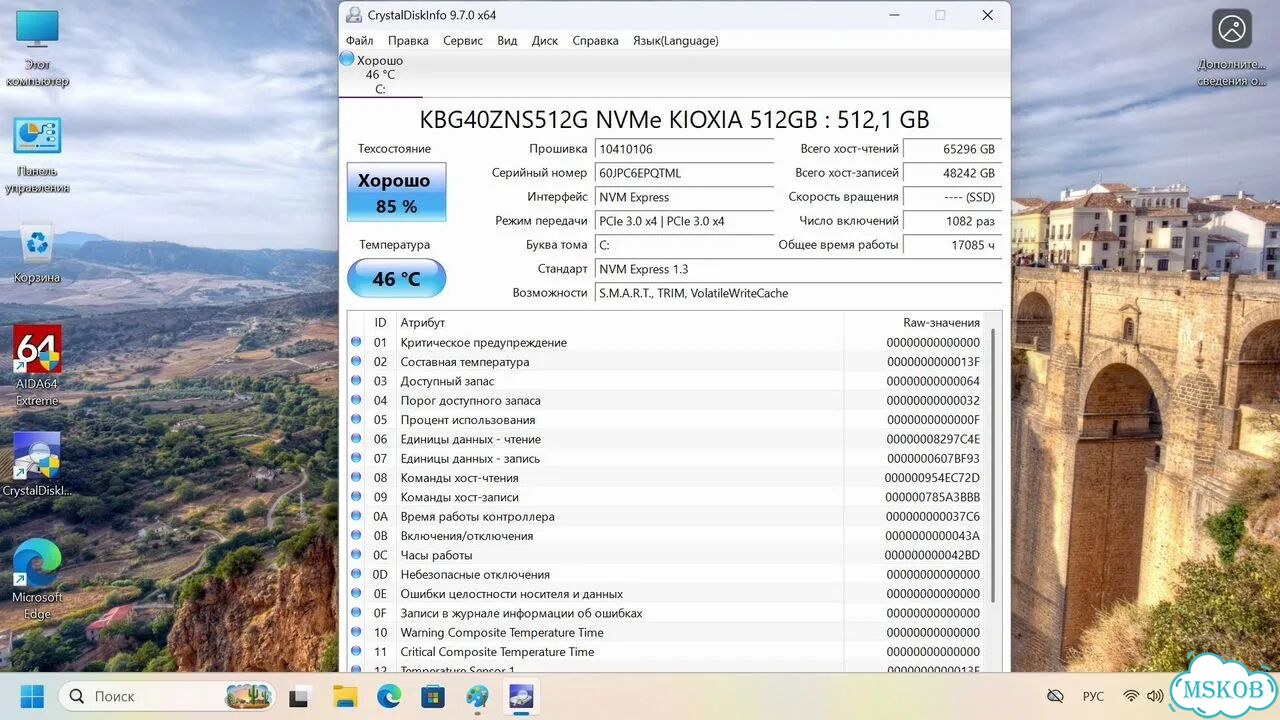Open the Microsoft Edge desktop shortcut
1280x720 pixels.
point(37,579)
